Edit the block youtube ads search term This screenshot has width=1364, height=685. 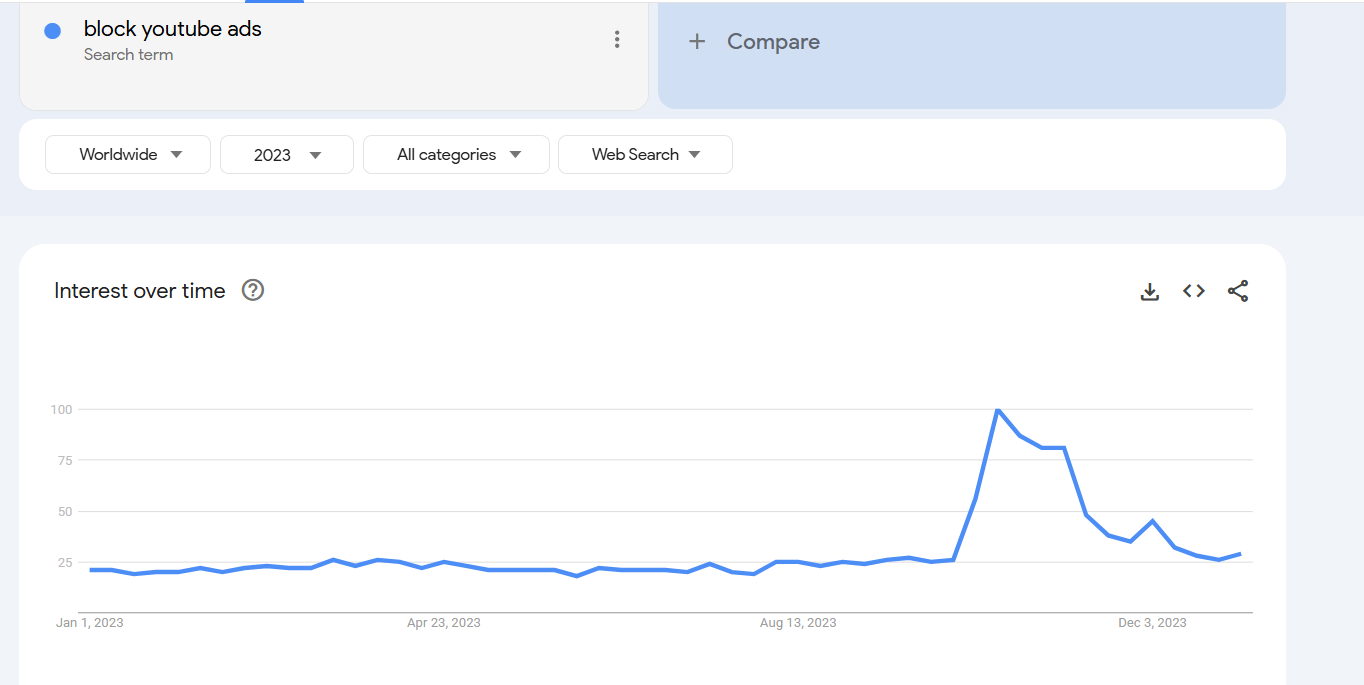(173, 29)
